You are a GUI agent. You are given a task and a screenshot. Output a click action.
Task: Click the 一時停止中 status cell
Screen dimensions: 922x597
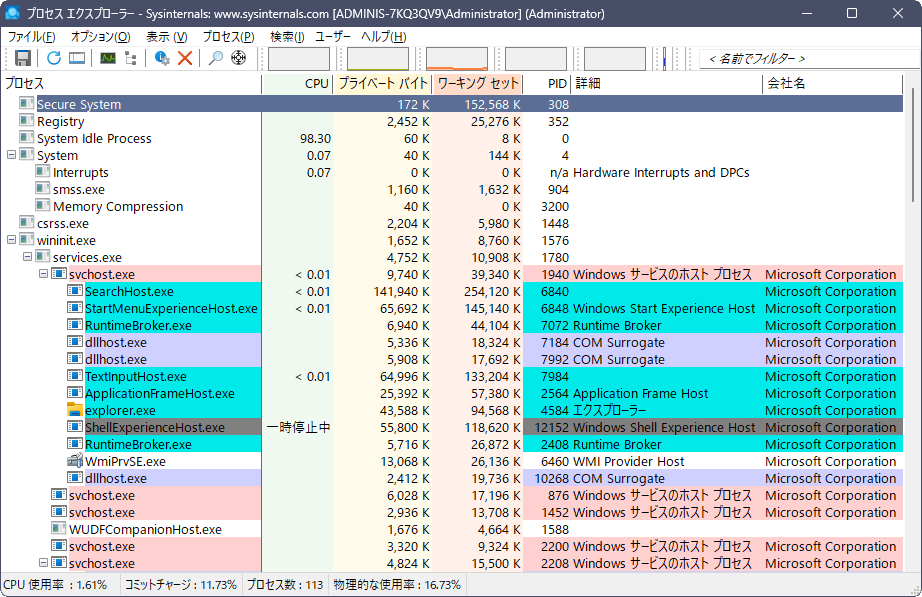pyautogui.click(x=299, y=427)
